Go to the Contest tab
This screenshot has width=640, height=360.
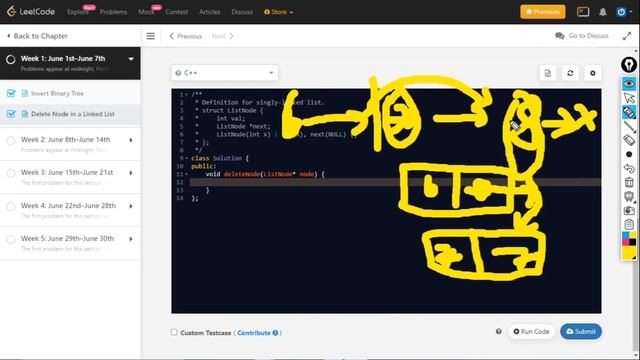[x=176, y=12]
